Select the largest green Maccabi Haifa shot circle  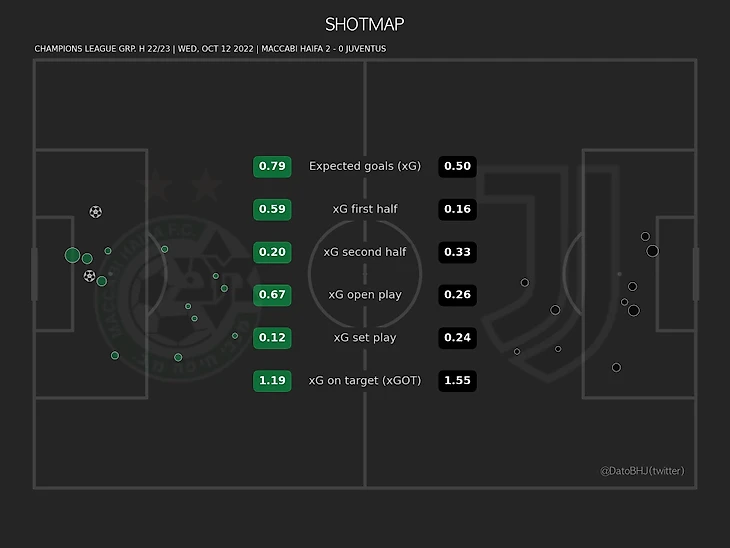[72, 255]
